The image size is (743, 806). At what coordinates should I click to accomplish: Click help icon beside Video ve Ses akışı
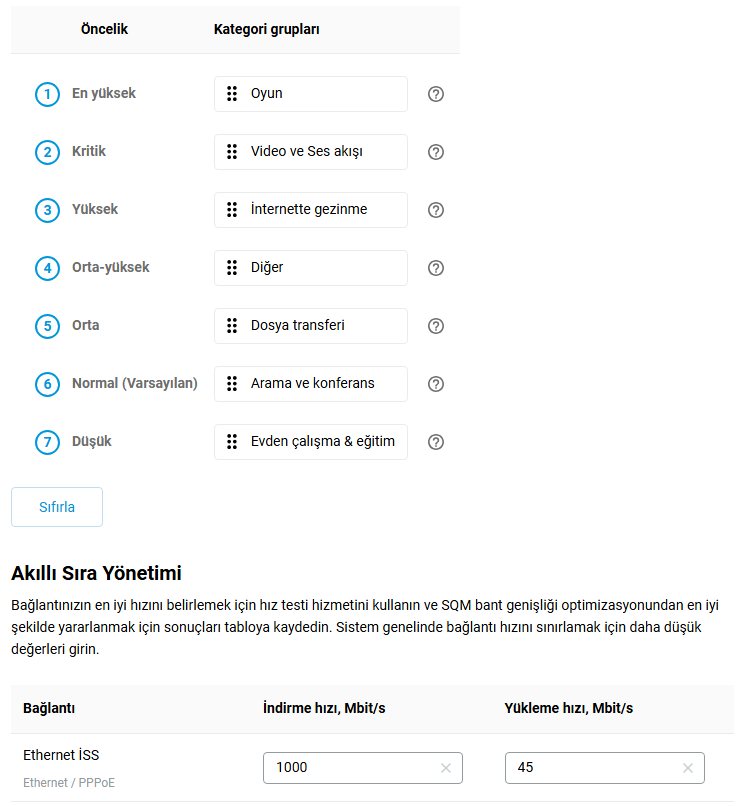(436, 152)
